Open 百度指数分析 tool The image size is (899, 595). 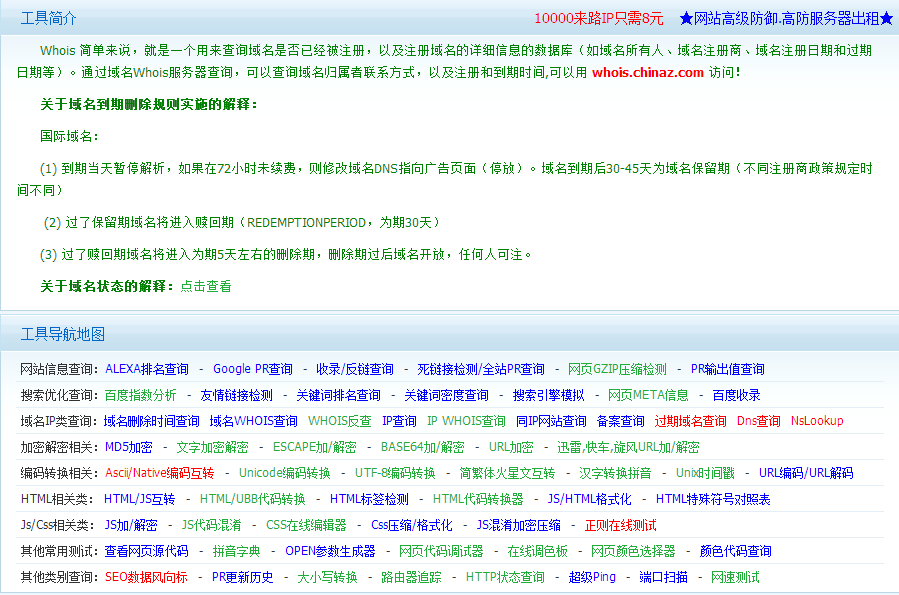tap(140, 395)
